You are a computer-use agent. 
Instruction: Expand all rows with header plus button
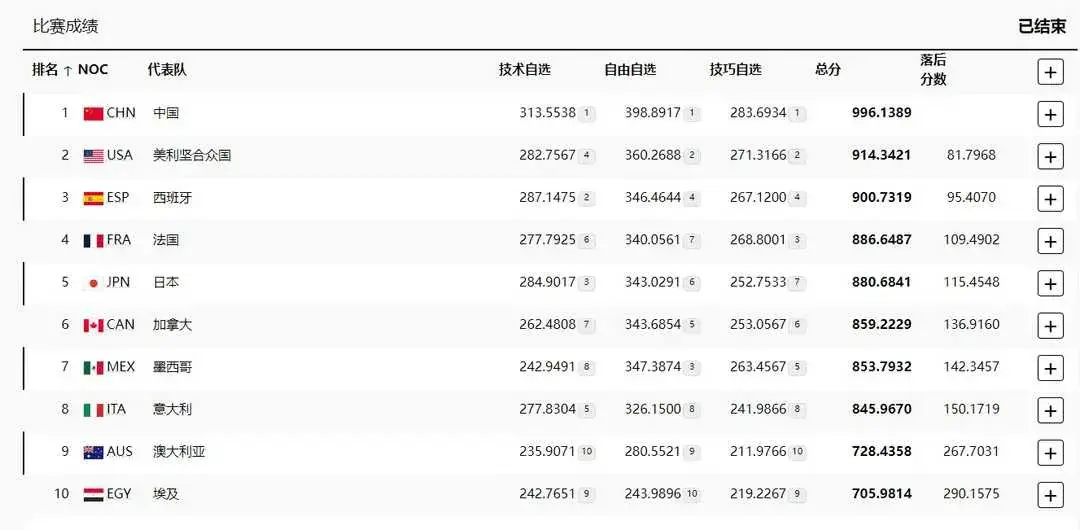pyautogui.click(x=1050, y=72)
